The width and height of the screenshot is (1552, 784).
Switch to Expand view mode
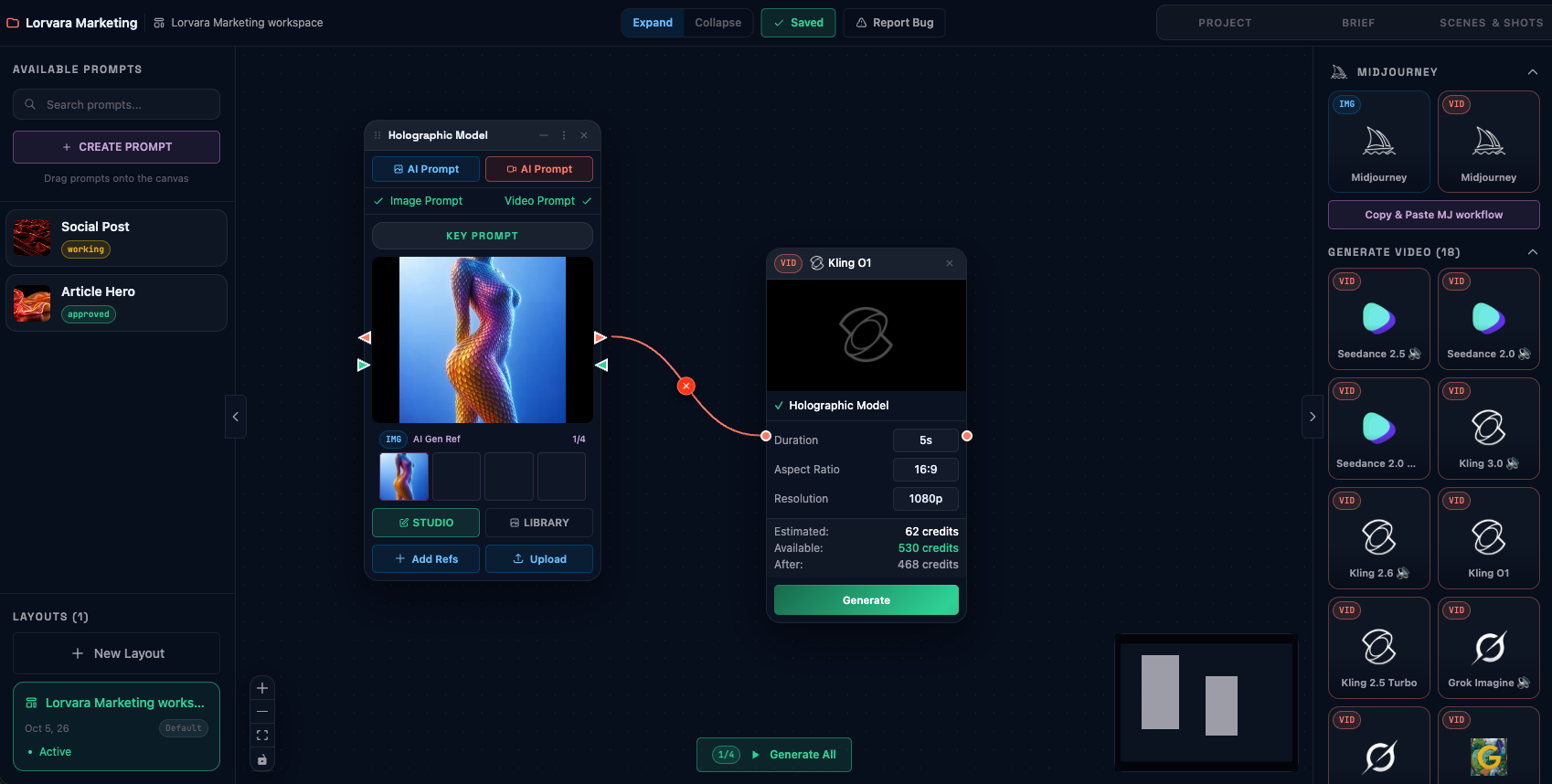653,23
